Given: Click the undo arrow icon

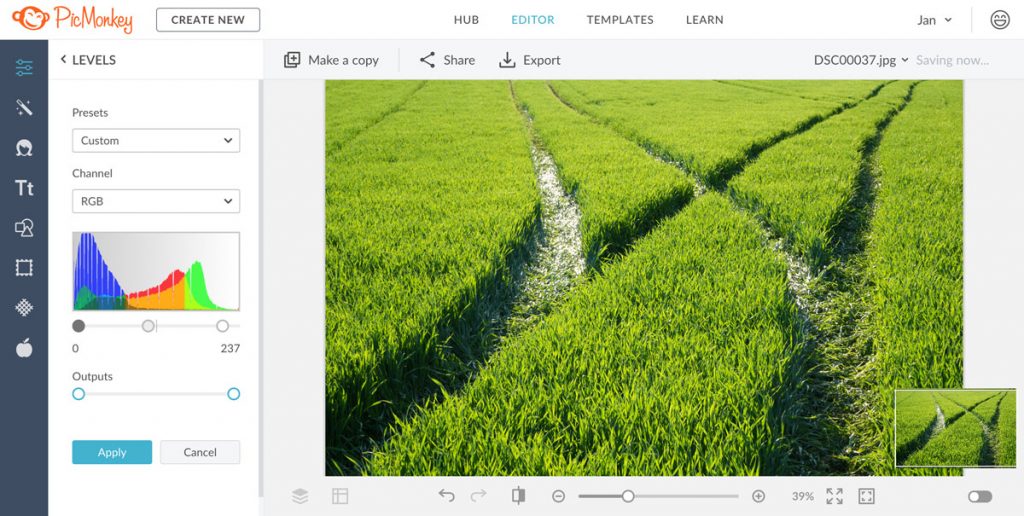Looking at the screenshot, I should (x=446, y=496).
